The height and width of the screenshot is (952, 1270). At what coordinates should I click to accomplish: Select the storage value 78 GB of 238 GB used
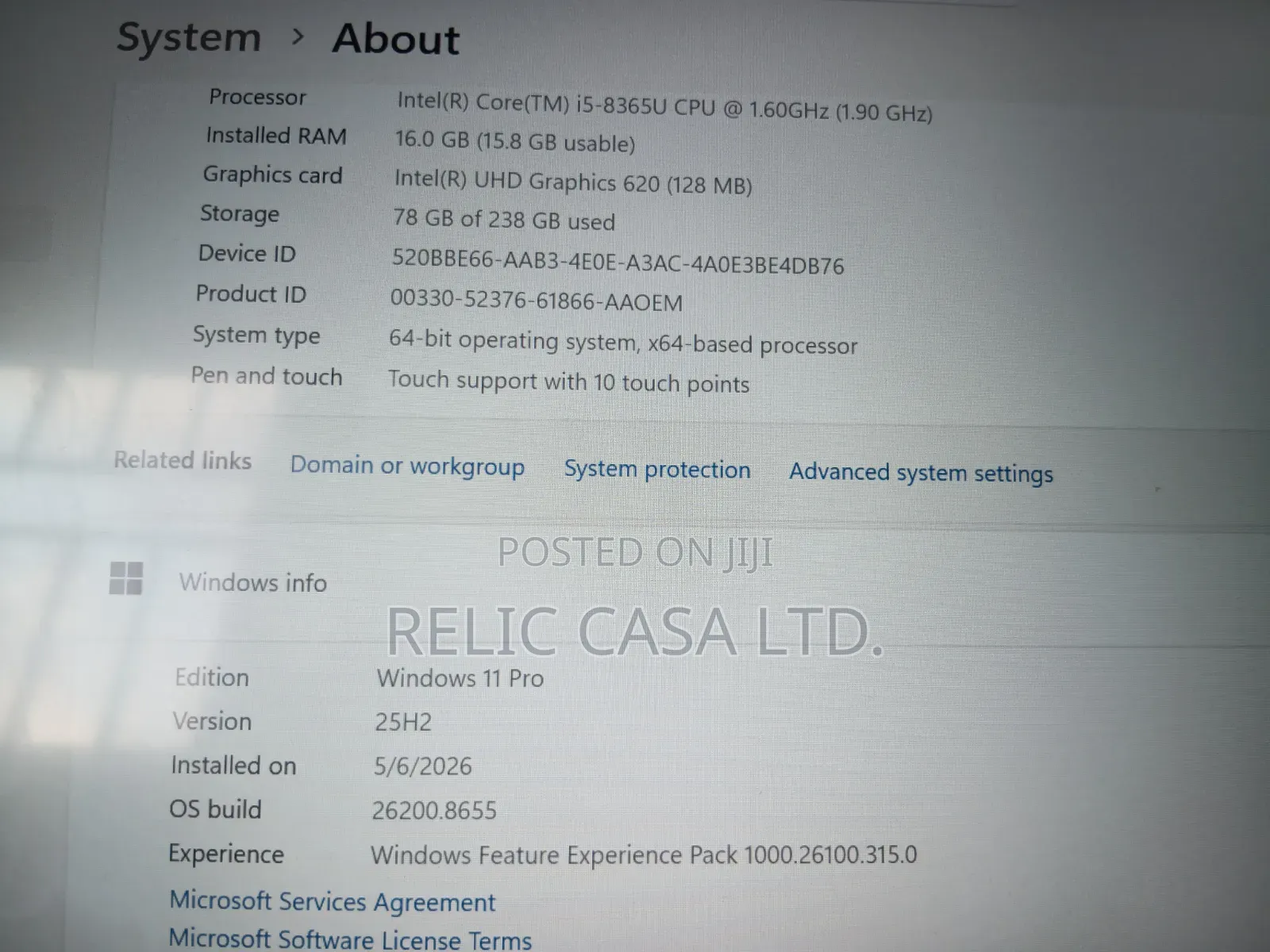[504, 219]
